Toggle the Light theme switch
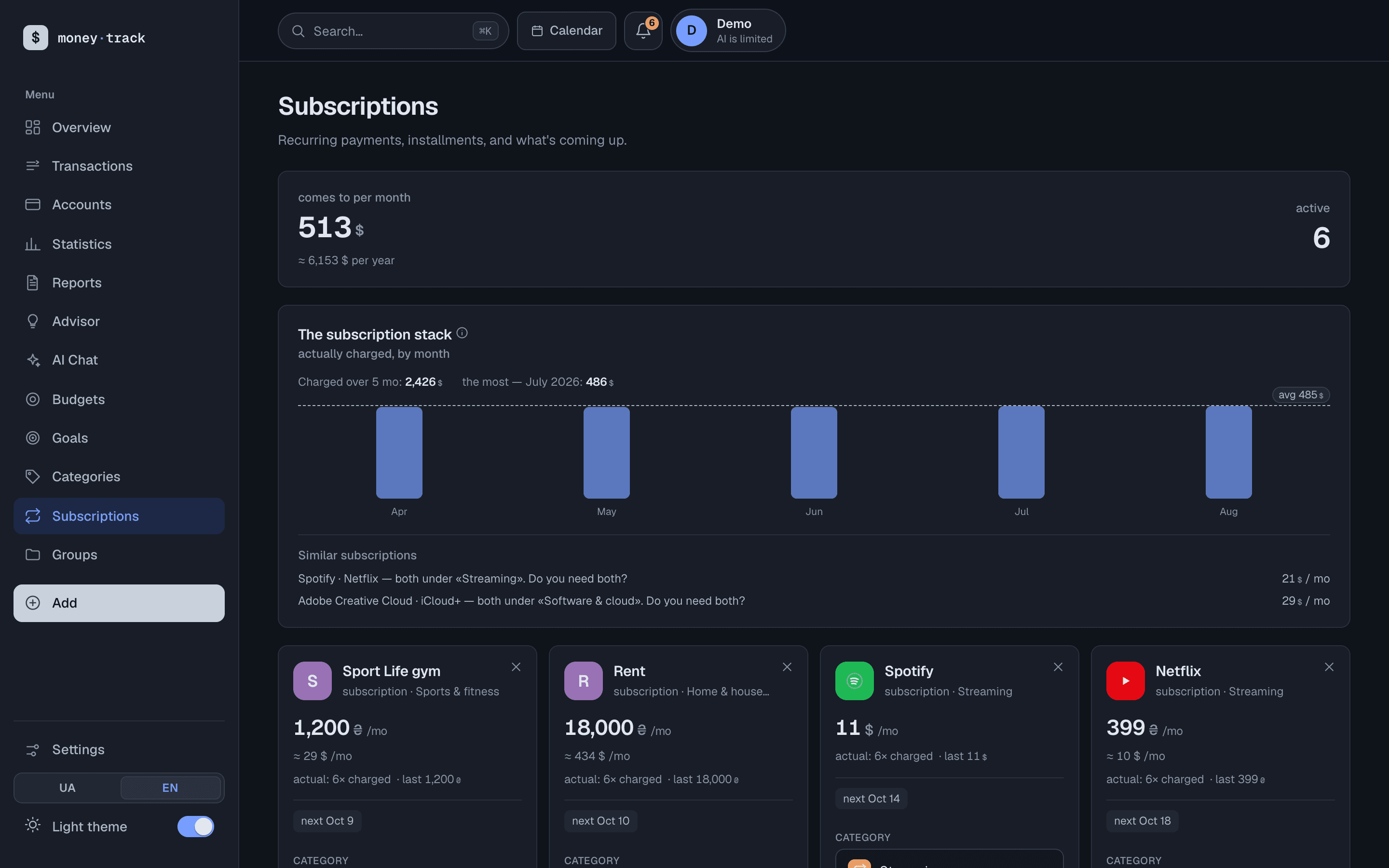 click(x=195, y=827)
